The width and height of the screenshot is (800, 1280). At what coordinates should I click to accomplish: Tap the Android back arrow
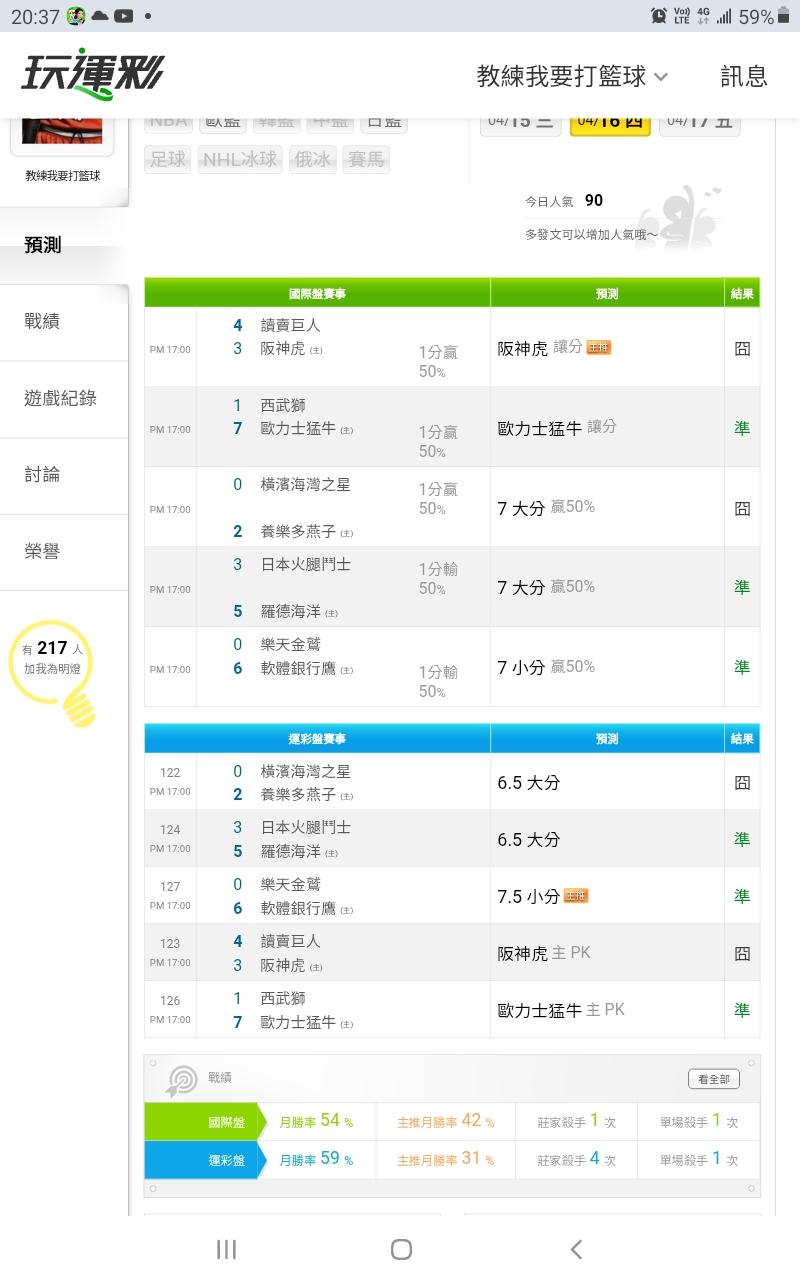click(576, 1249)
